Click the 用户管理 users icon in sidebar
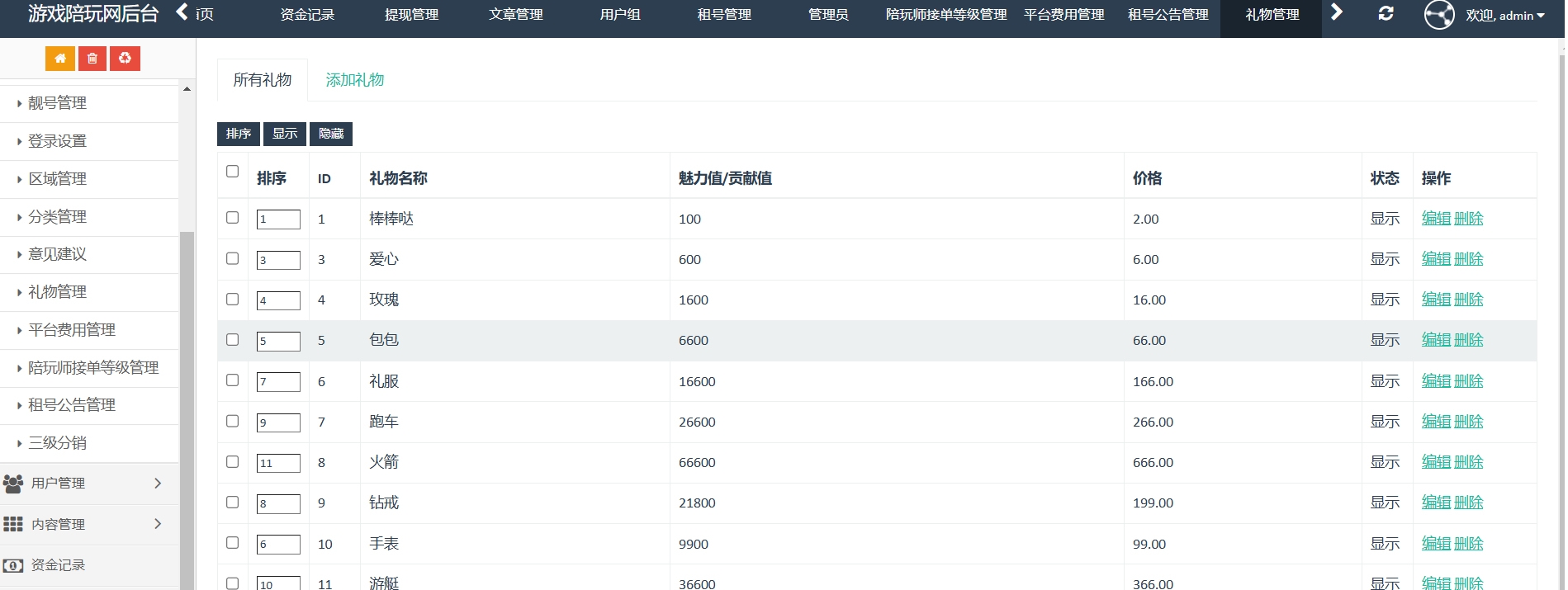The image size is (1568, 590). coord(13,484)
